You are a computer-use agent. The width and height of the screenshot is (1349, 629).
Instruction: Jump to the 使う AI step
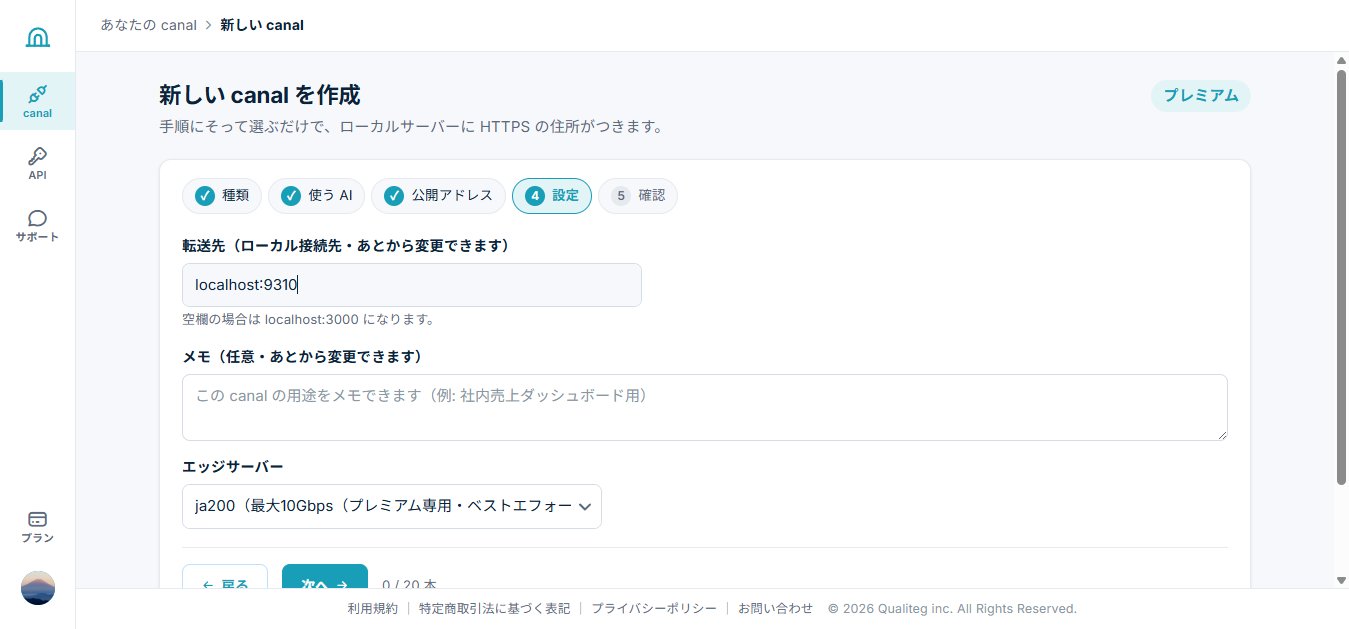[317, 196]
